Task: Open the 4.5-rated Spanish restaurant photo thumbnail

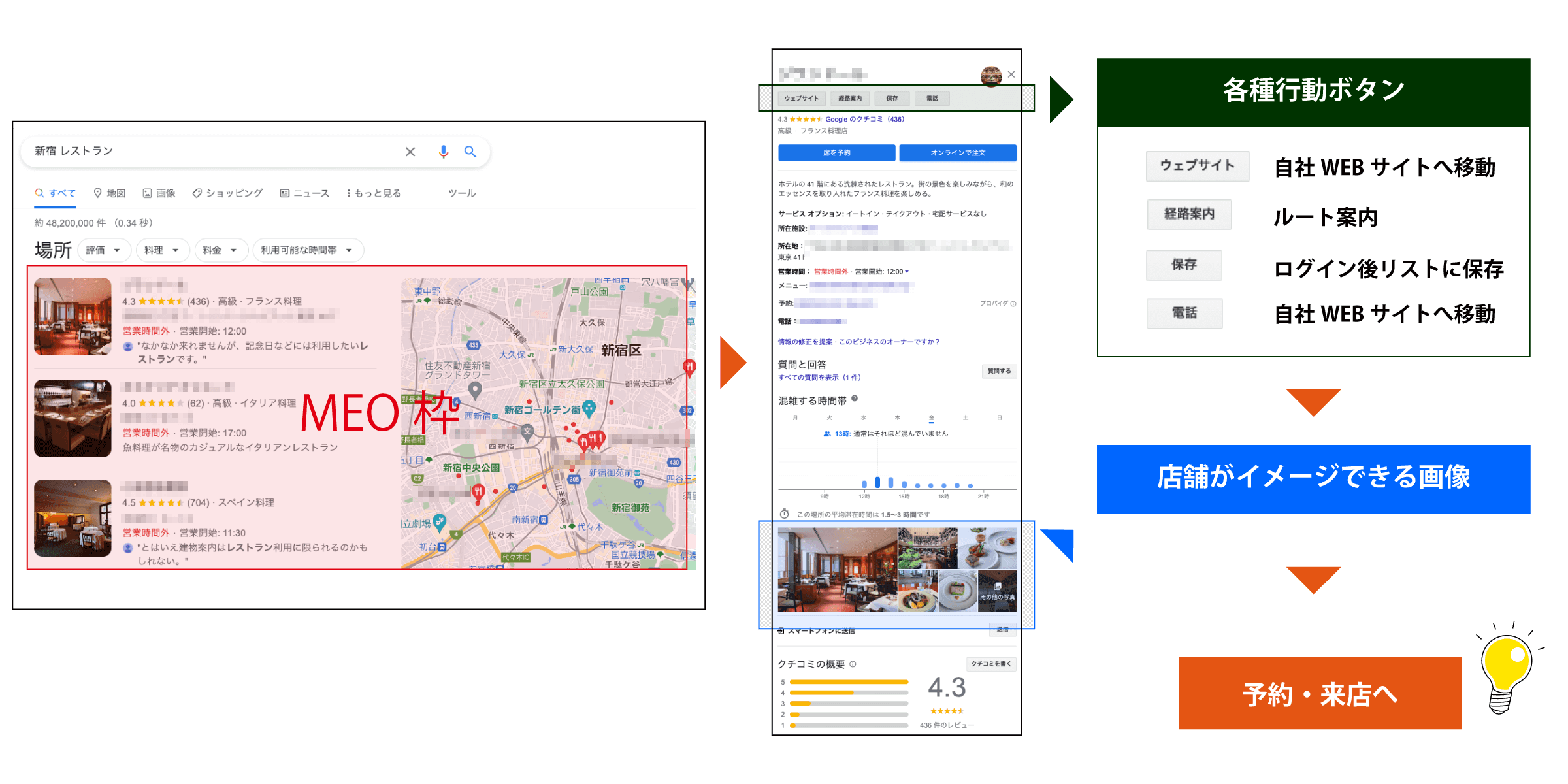Action: pyautogui.click(x=73, y=518)
